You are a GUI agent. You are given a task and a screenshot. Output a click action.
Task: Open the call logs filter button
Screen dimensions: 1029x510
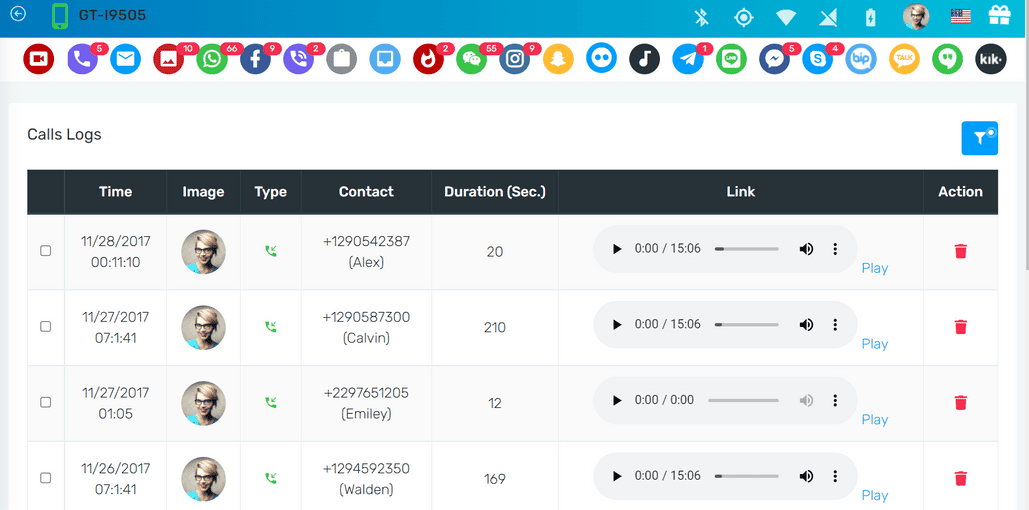coord(980,138)
